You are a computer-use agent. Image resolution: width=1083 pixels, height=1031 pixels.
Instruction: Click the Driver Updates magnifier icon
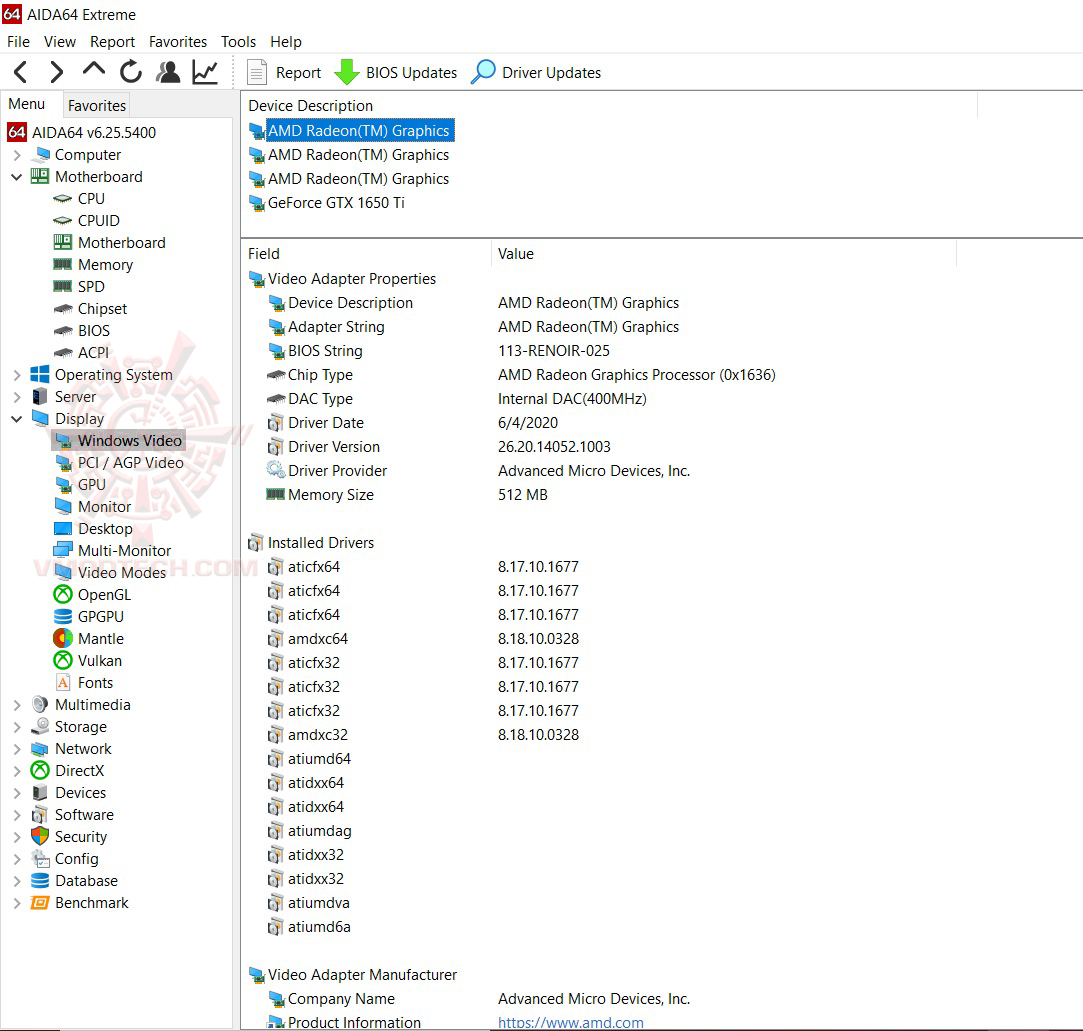pyautogui.click(x=483, y=72)
